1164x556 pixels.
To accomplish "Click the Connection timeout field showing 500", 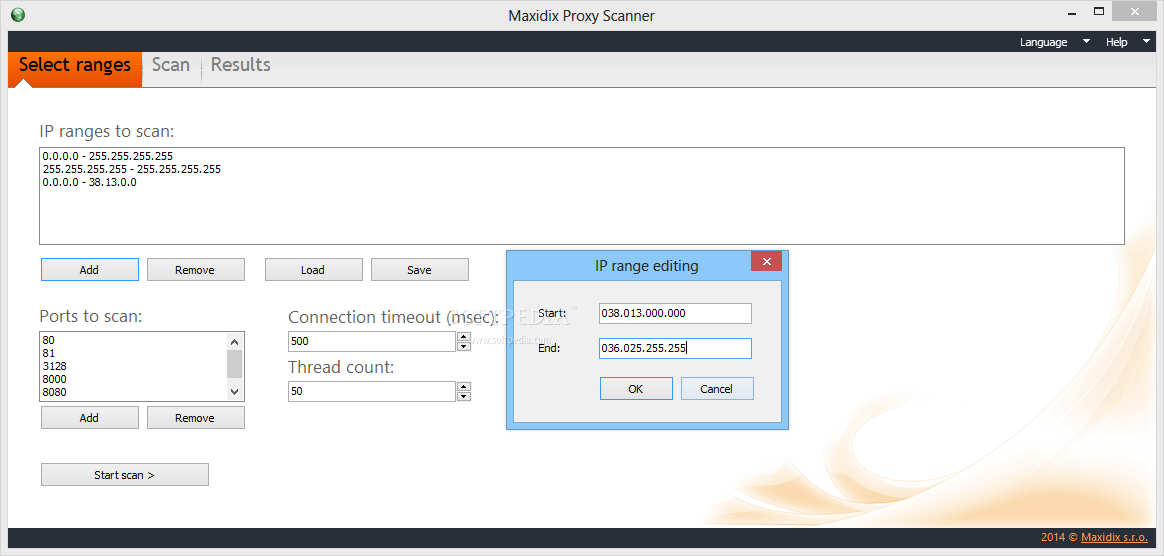I will click(x=371, y=341).
